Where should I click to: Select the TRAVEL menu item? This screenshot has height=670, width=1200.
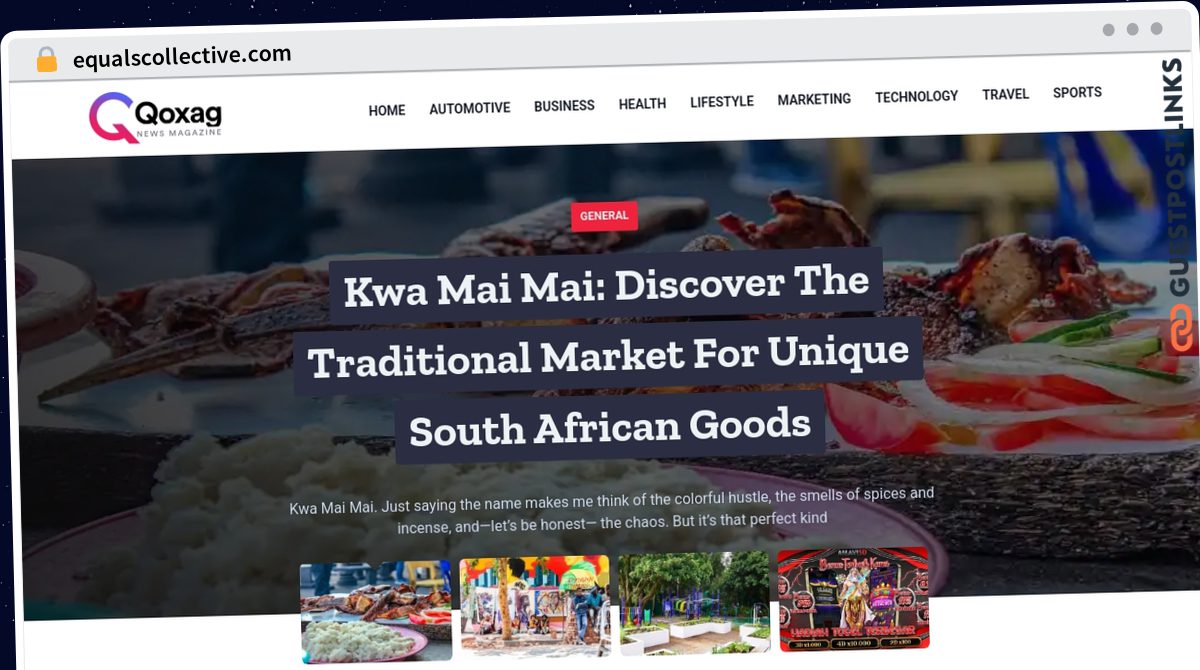[x=1005, y=94]
